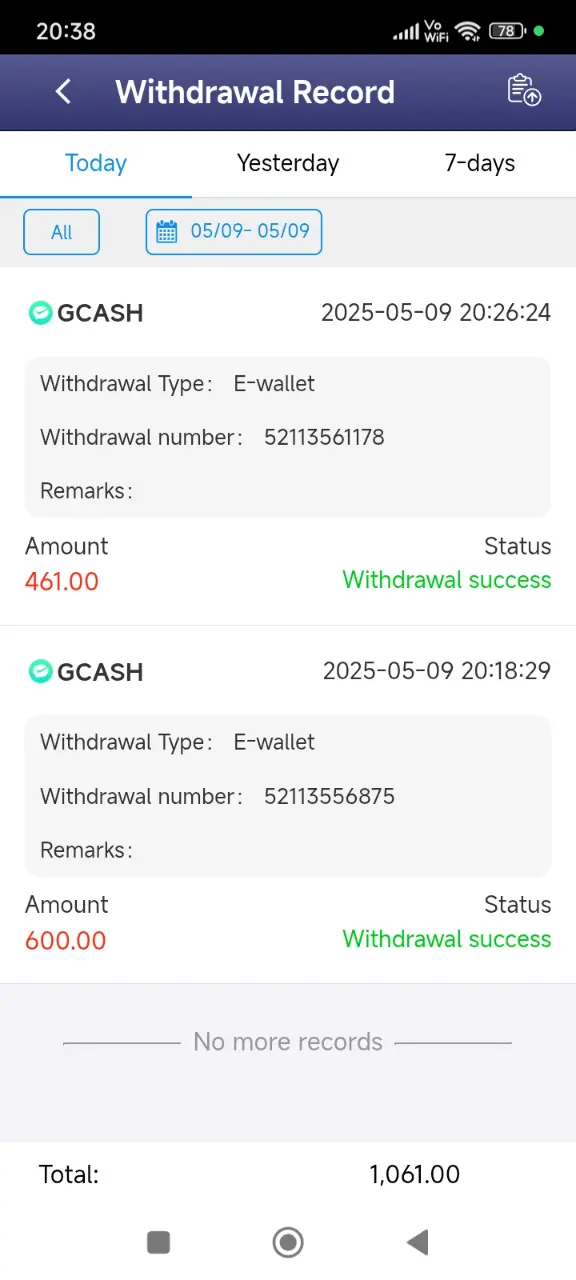This screenshot has height=1280, width=576.
Task: Tap the calendar icon in date filter
Action: pos(167,232)
